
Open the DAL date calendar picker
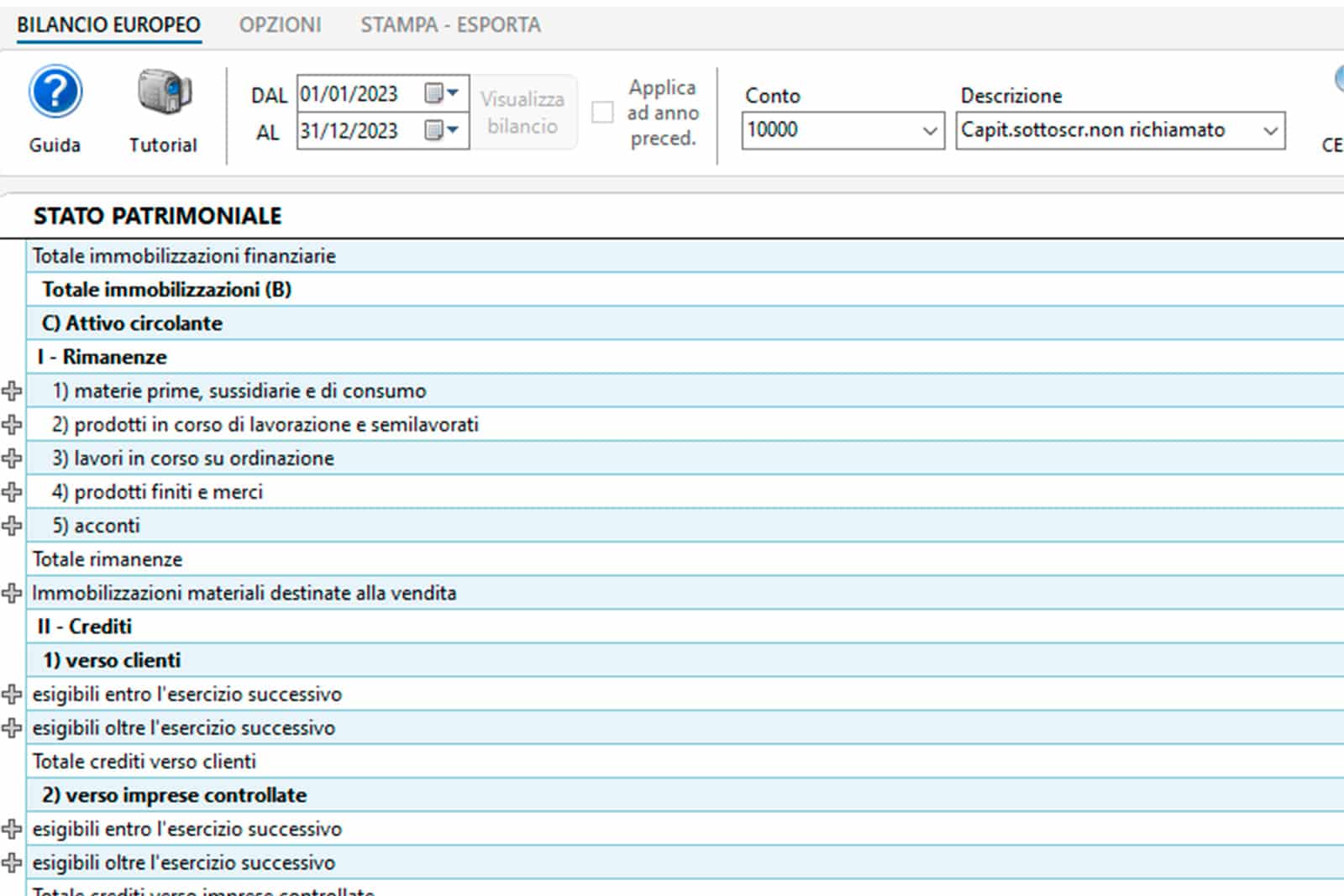tap(442, 93)
